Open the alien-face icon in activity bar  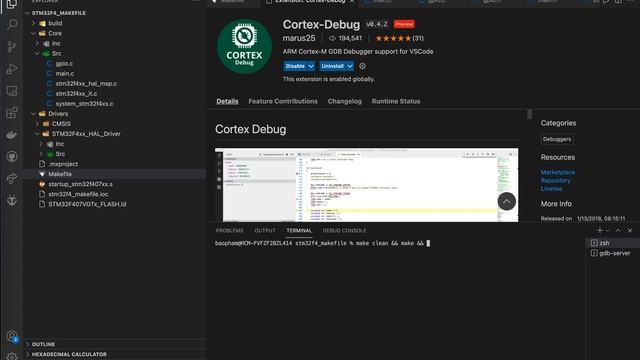[12, 200]
